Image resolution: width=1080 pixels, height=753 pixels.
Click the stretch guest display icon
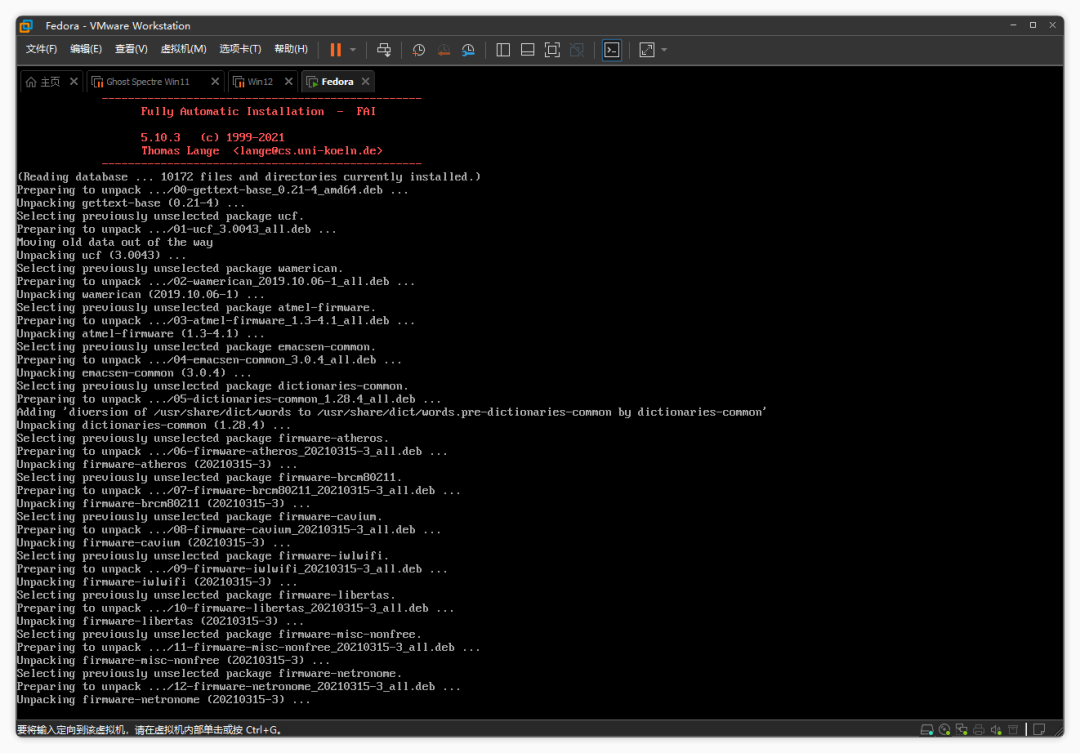click(x=646, y=49)
